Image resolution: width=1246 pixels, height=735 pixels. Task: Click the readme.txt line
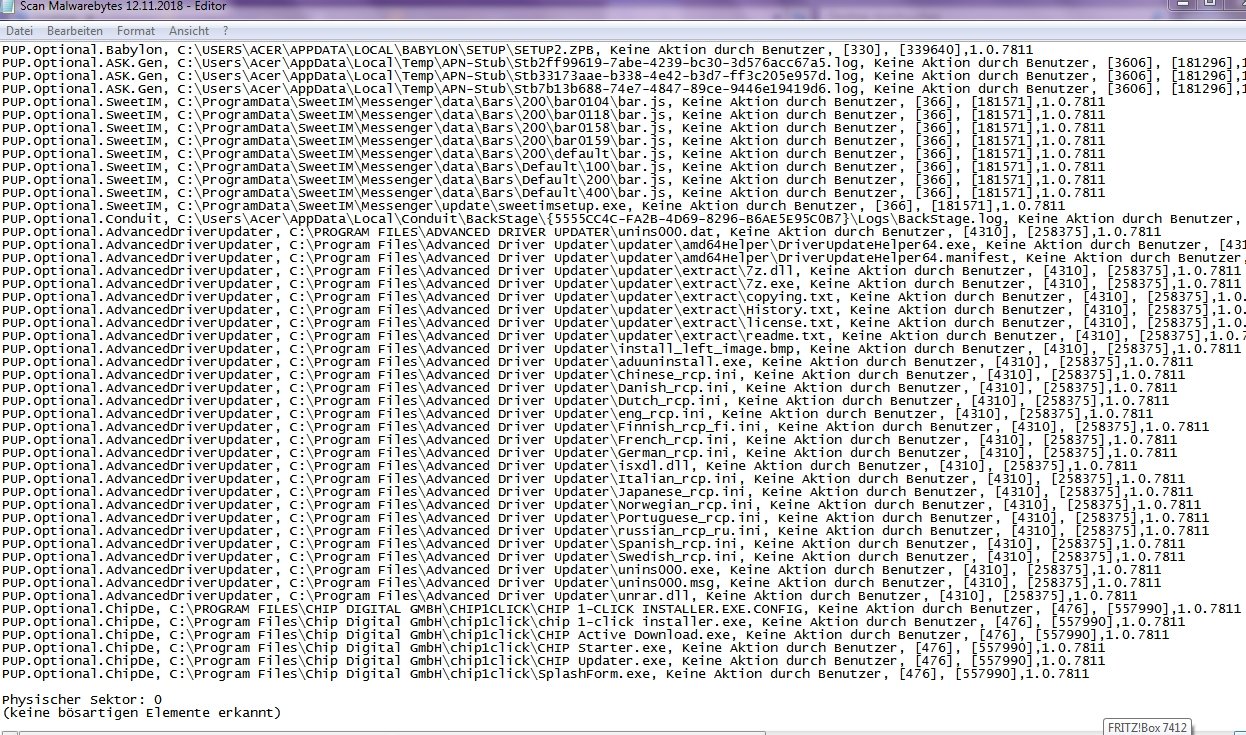point(623,335)
